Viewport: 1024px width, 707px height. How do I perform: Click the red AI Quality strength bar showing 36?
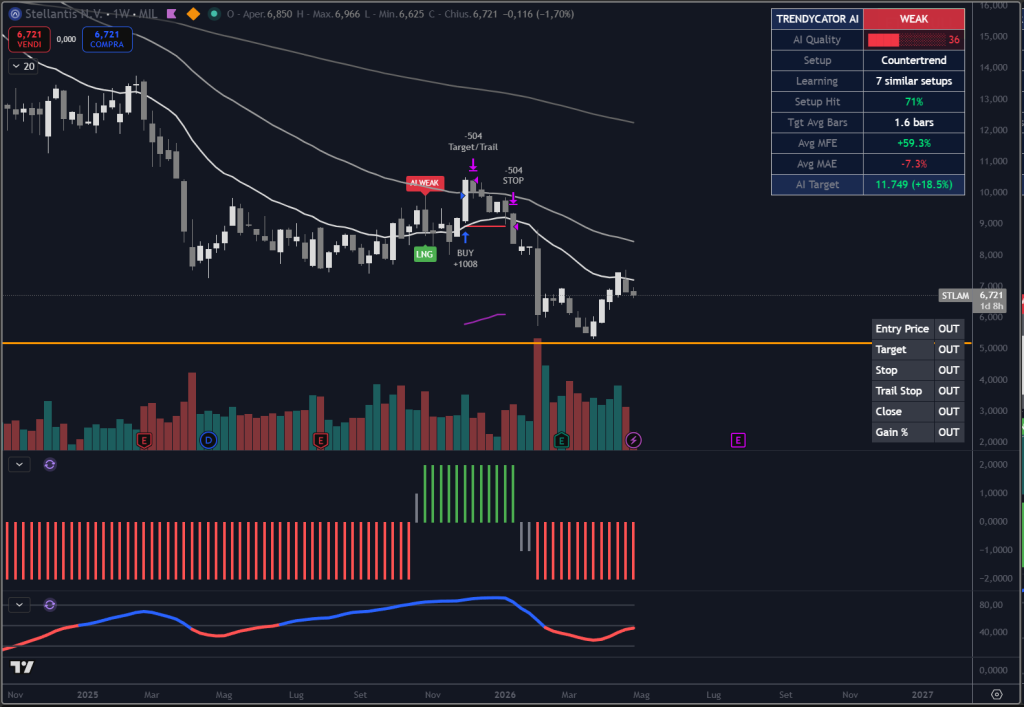886,39
